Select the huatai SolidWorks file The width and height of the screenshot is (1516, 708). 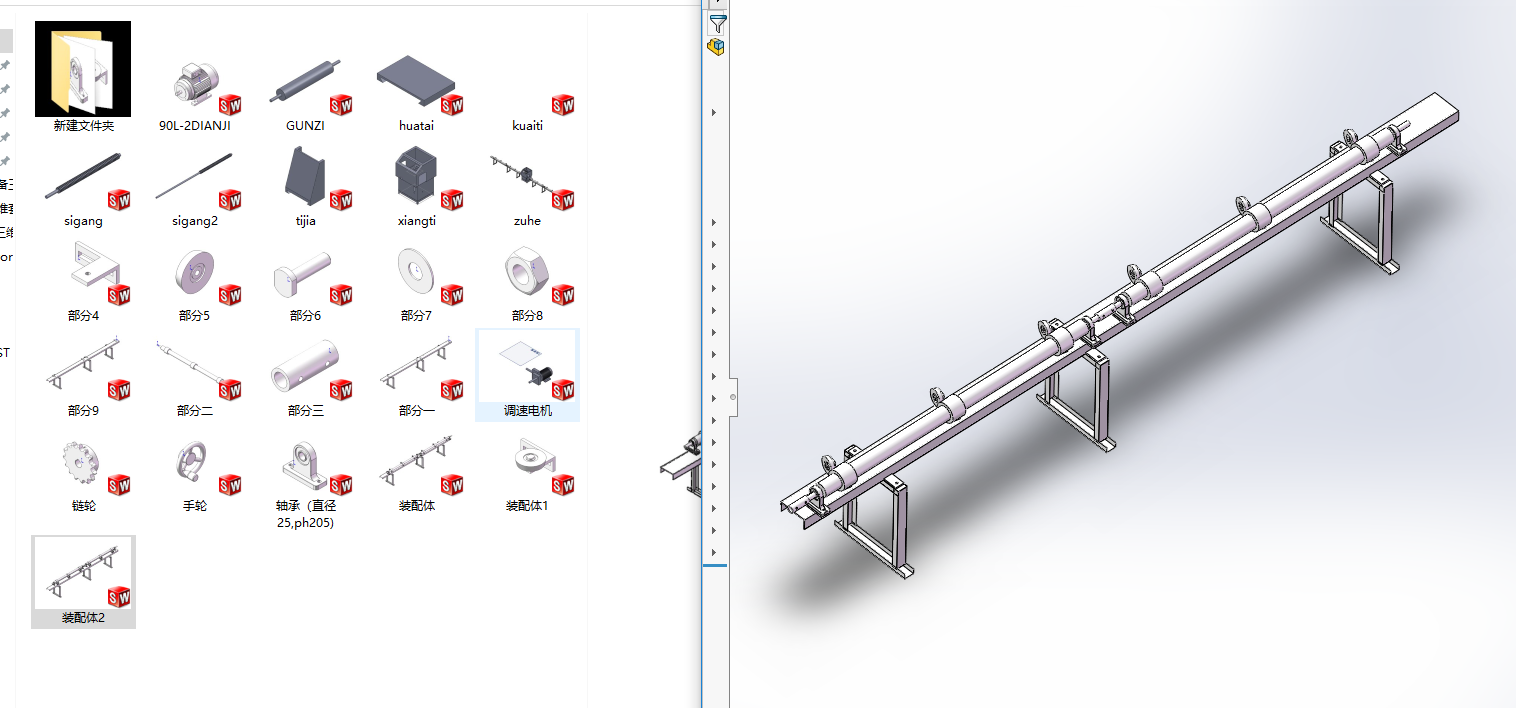[416, 95]
